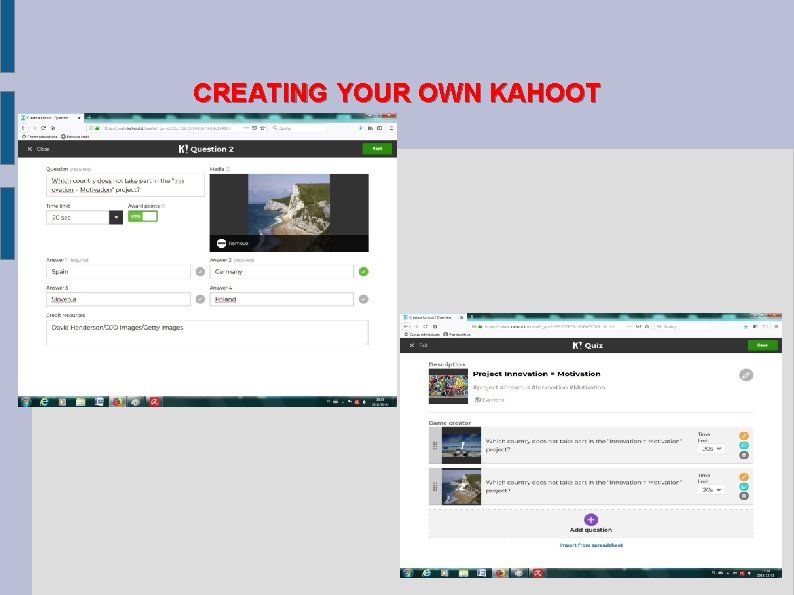Click Firefox icon in Question 2 window taskbar

pos(117,402)
